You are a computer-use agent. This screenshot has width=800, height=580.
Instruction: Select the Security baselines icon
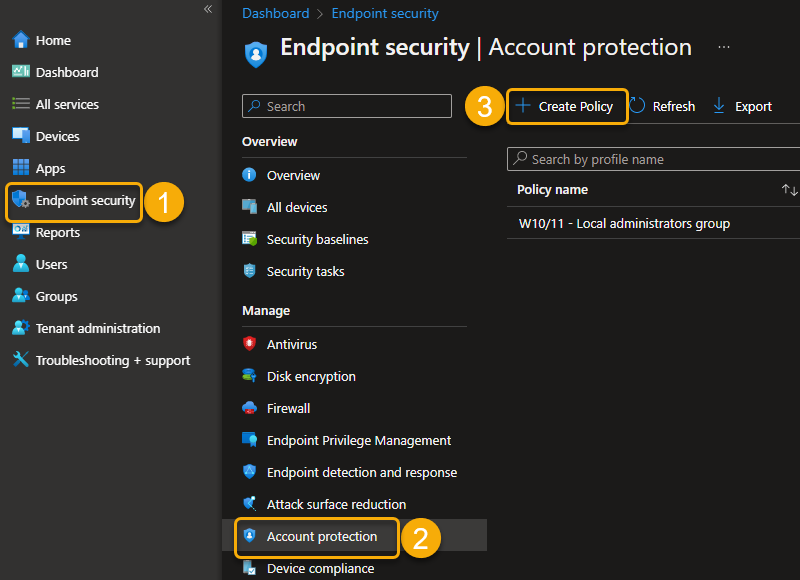click(250, 239)
